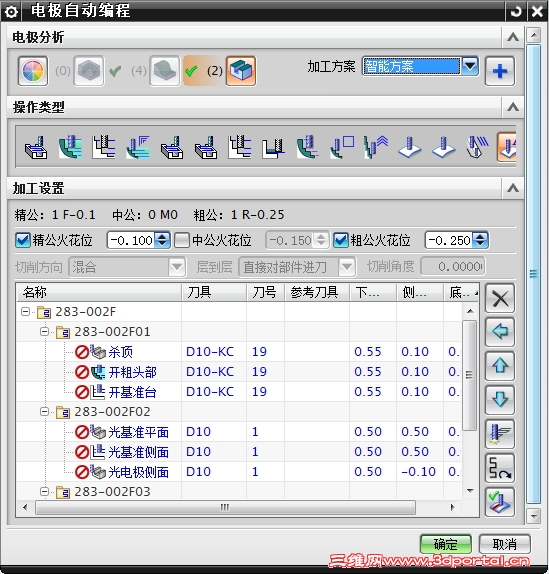Collapse the 283-002F02 tree node
549x574 pixels.
point(45,412)
